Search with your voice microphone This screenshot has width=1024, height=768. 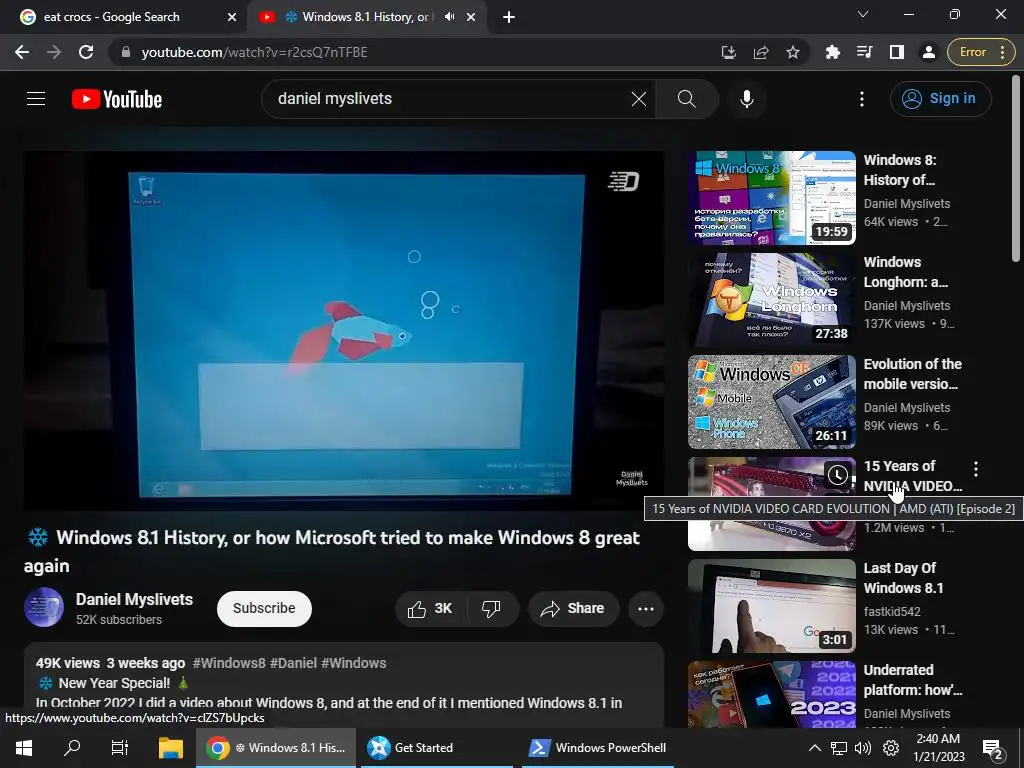(x=747, y=99)
